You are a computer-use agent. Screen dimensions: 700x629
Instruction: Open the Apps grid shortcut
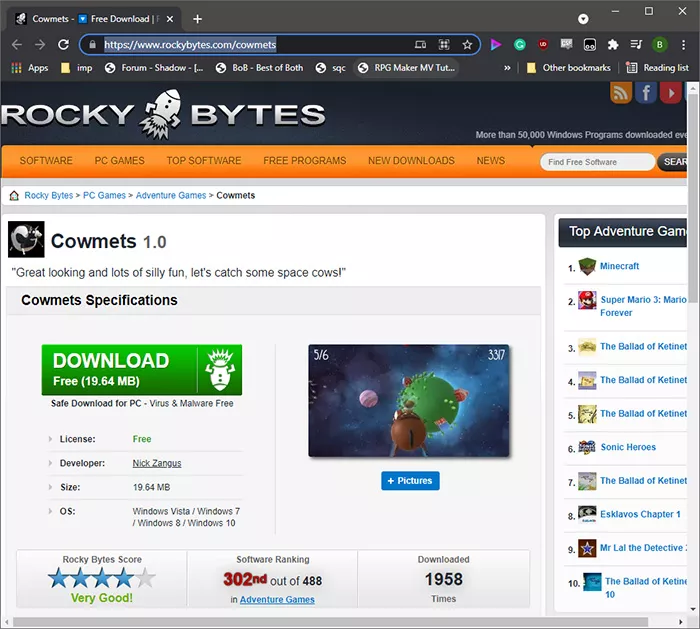[x=29, y=68]
